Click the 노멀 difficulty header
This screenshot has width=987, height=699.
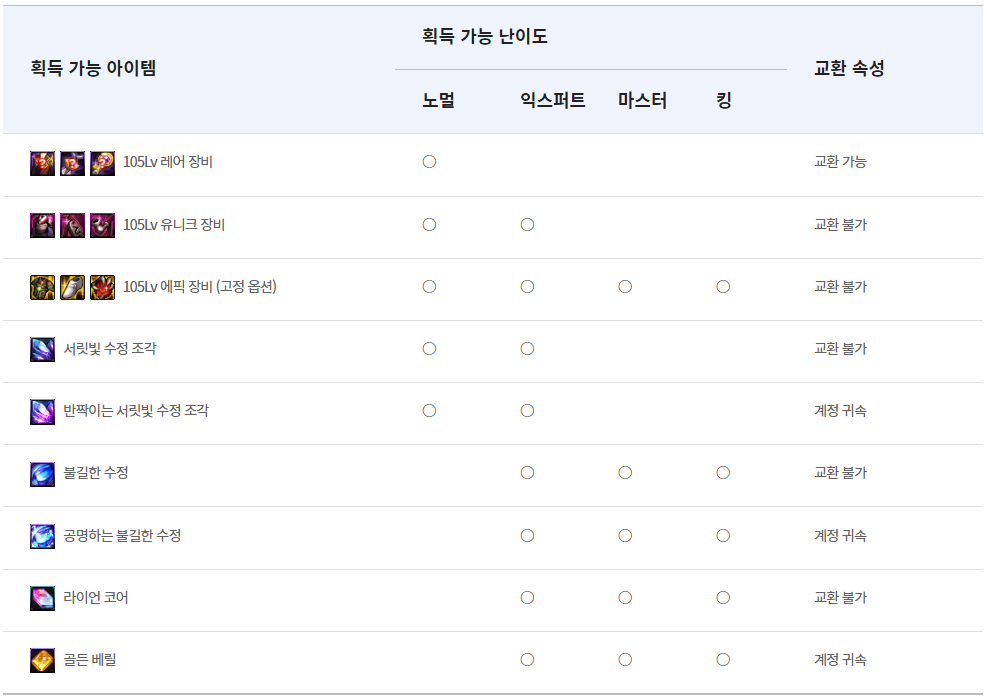point(438,100)
